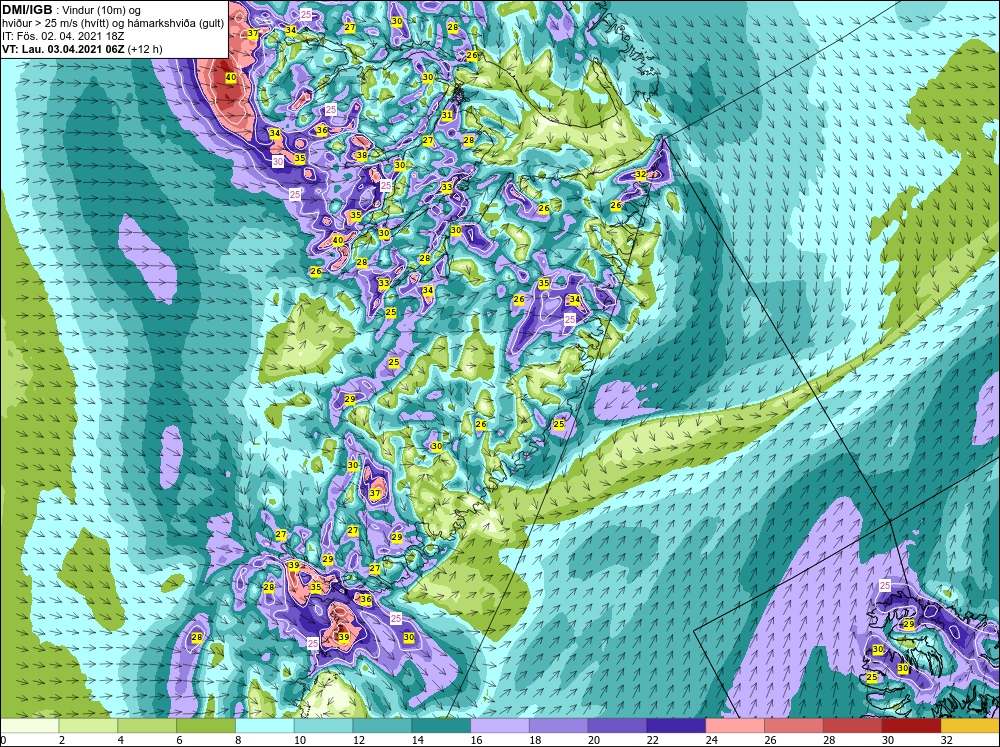Click the valid time "VT: Lau. 03.04.2021 06Z (+12 h)"
Viewport: 1000px width, 747px height.
82,49
